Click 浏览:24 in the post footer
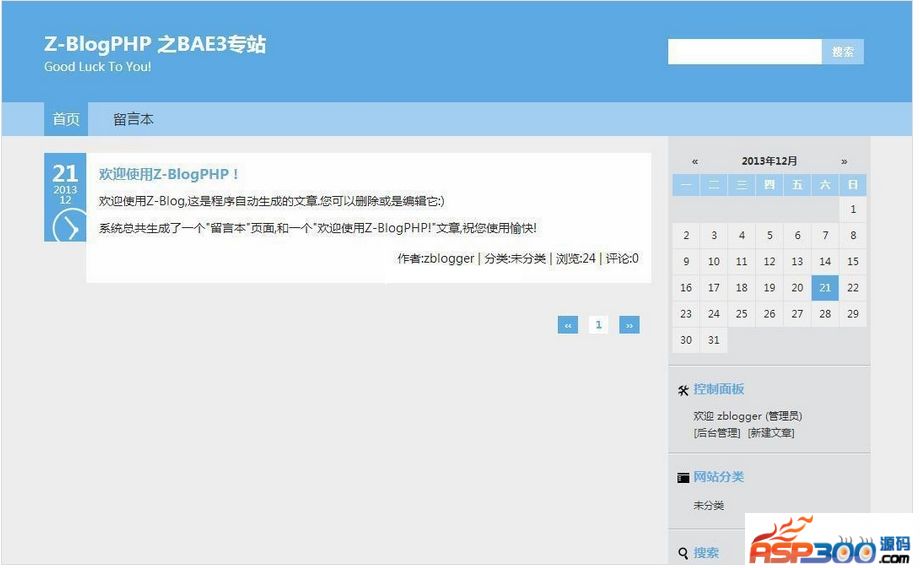 pos(576,259)
